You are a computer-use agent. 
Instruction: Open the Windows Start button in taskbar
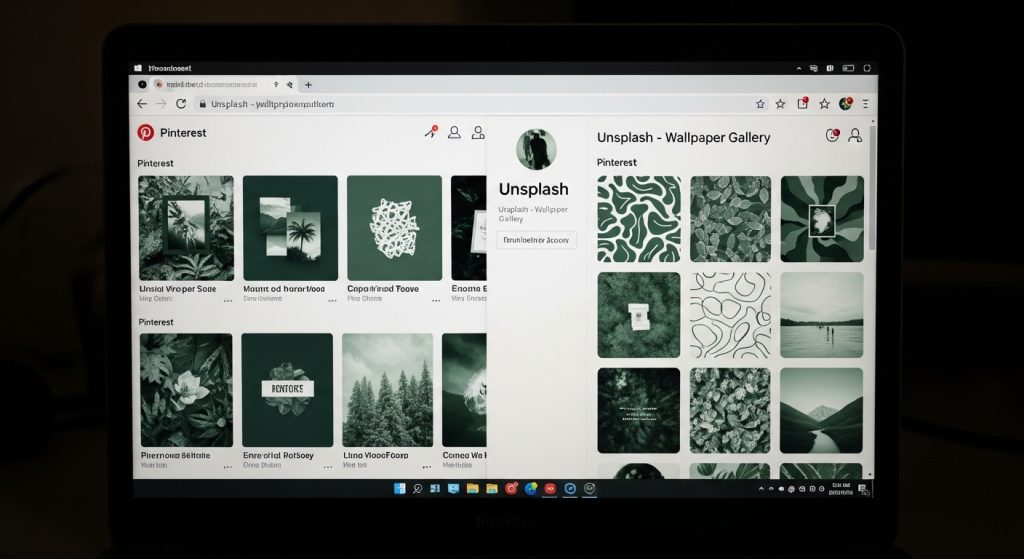[x=400, y=488]
